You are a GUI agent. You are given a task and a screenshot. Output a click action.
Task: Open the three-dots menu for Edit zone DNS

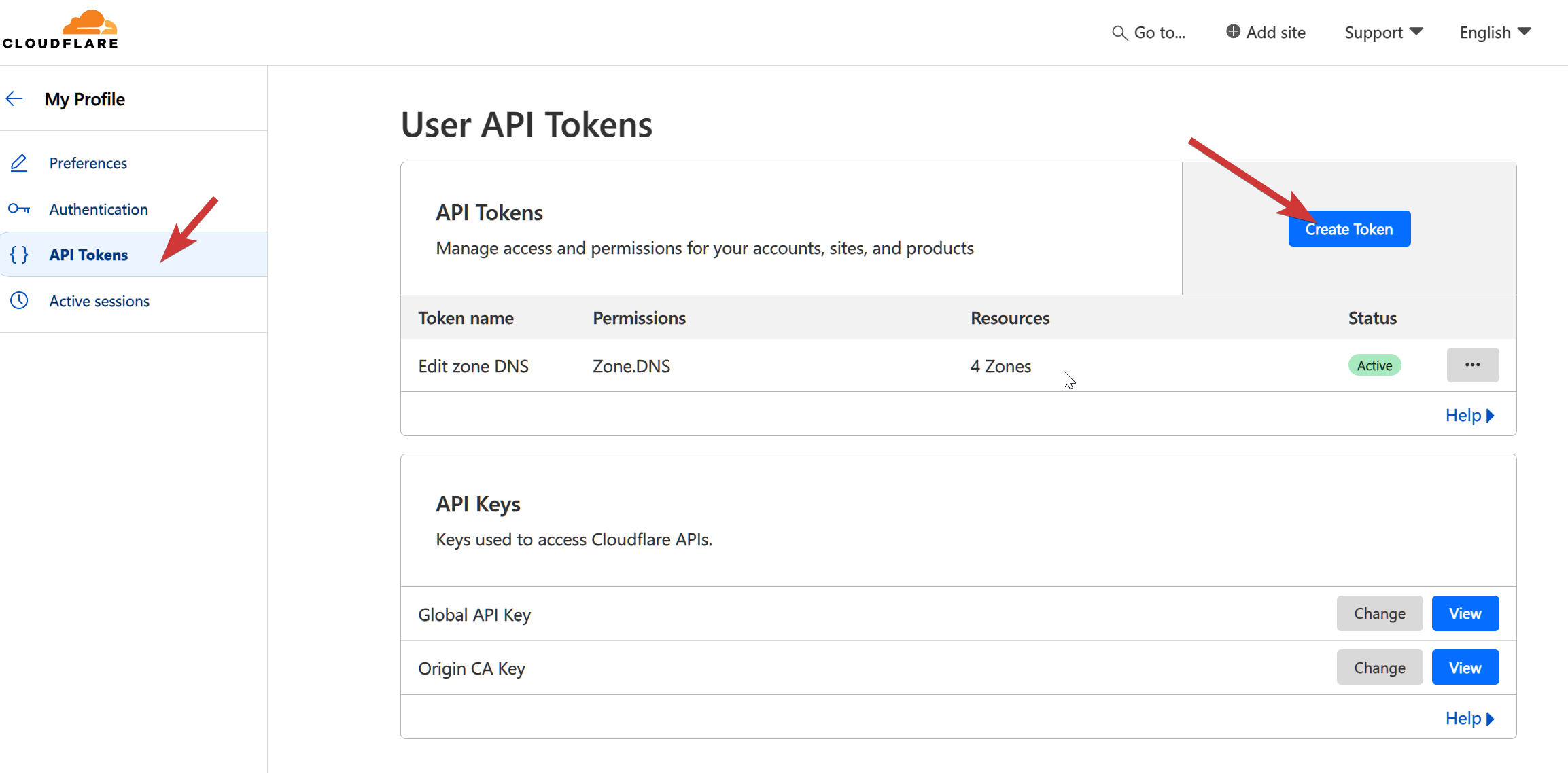point(1473,365)
